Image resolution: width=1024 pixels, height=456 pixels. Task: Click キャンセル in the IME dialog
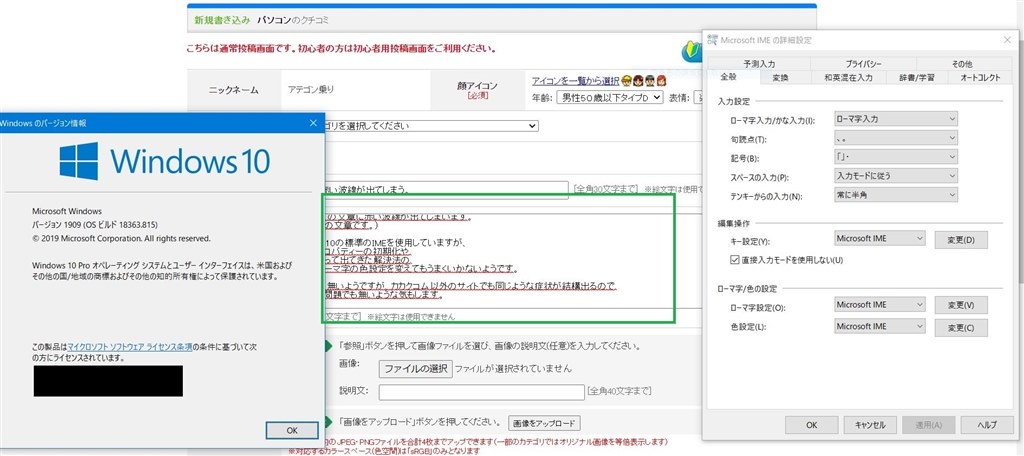(870, 425)
